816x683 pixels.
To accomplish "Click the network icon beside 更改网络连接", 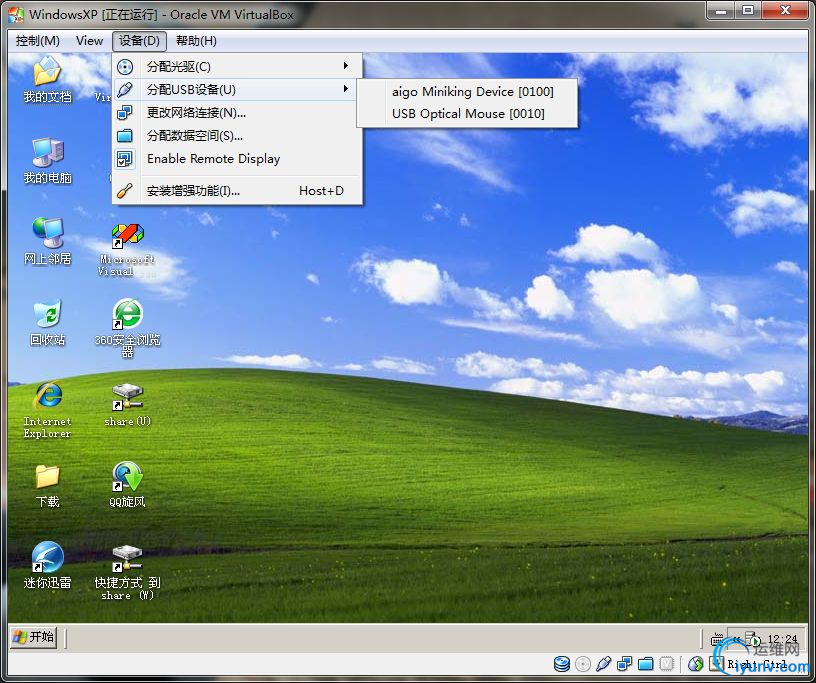I will click(x=125, y=112).
